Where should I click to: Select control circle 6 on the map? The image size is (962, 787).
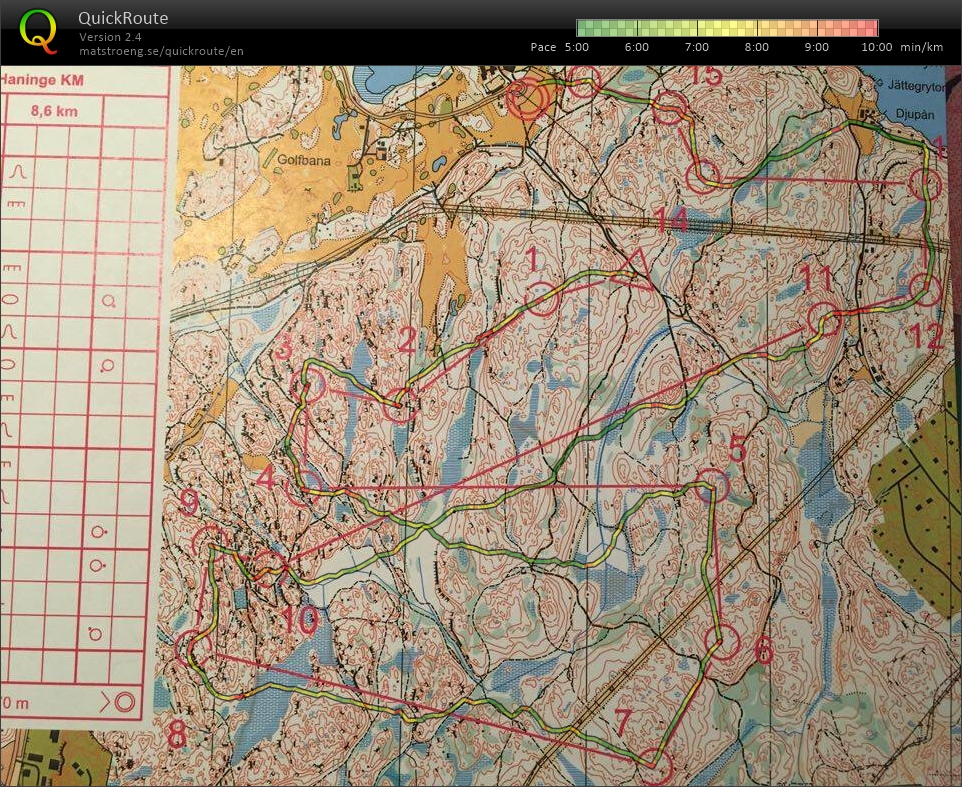point(722,642)
